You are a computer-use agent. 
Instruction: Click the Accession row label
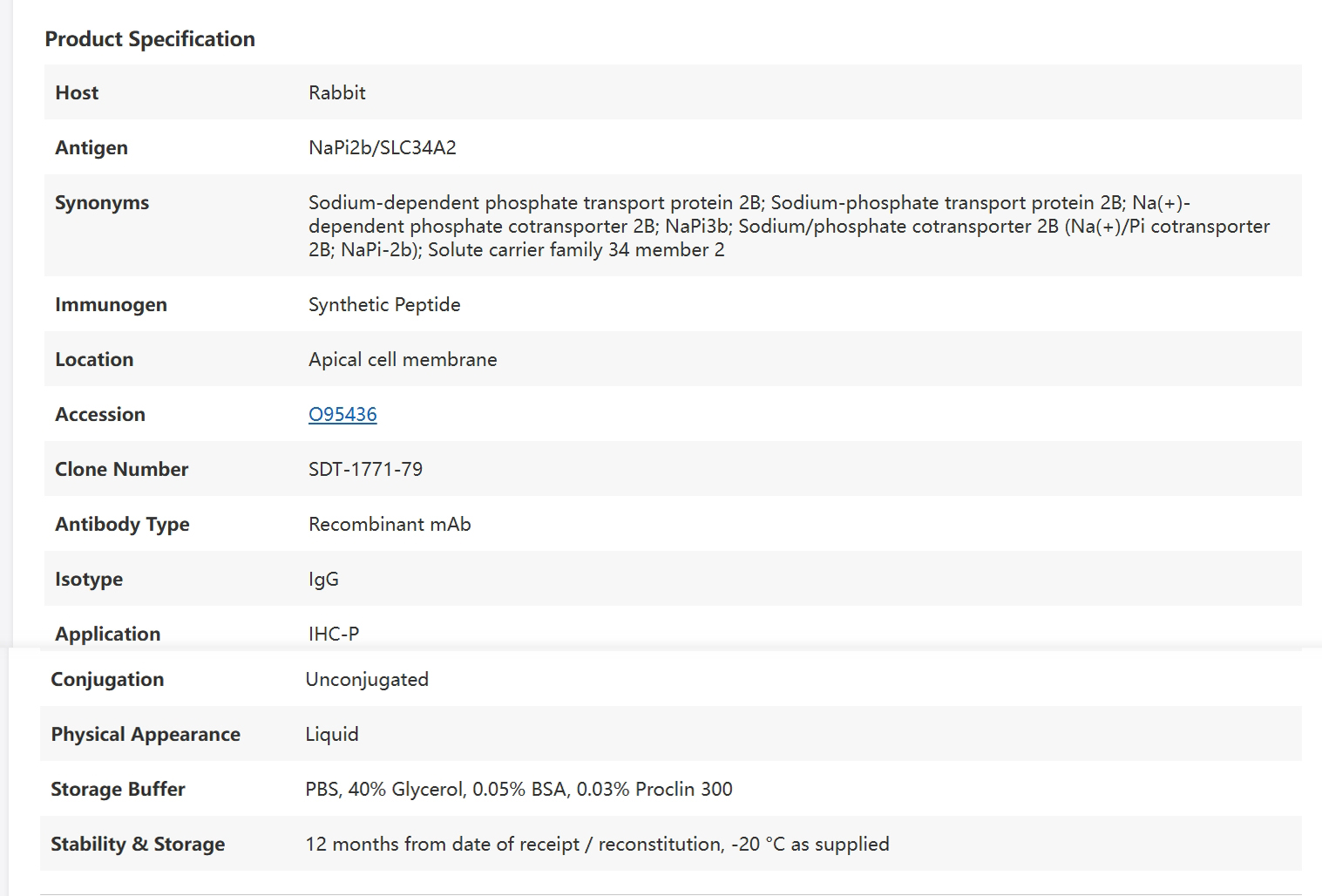(100, 415)
